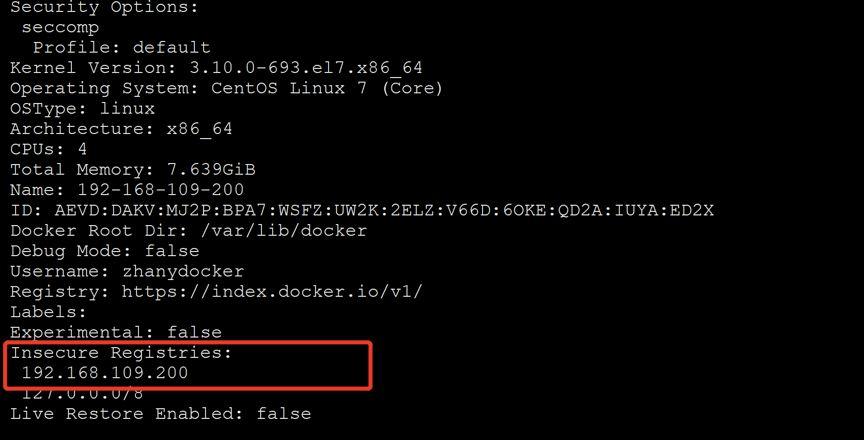Click the Docker registry URL https://index.docker.io/v1/
Viewport: 864px width, 440px height.
point(272,291)
